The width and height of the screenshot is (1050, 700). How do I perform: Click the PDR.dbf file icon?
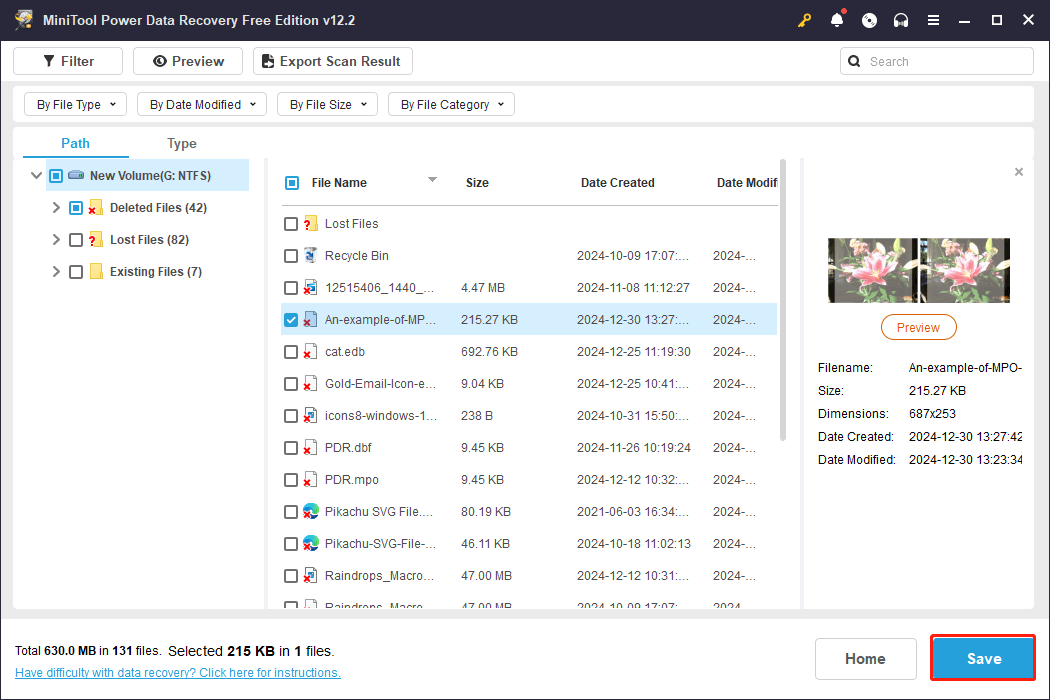[310, 447]
